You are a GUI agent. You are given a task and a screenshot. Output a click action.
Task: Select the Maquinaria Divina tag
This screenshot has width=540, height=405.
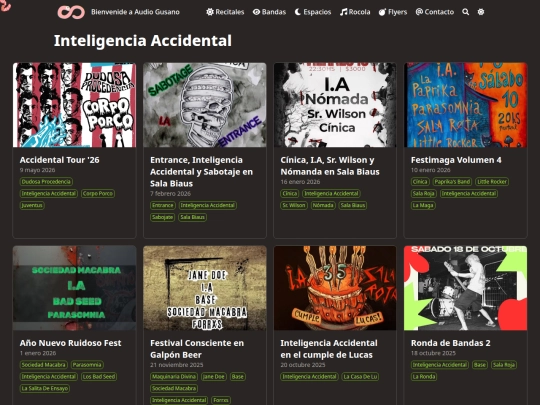(x=174, y=376)
